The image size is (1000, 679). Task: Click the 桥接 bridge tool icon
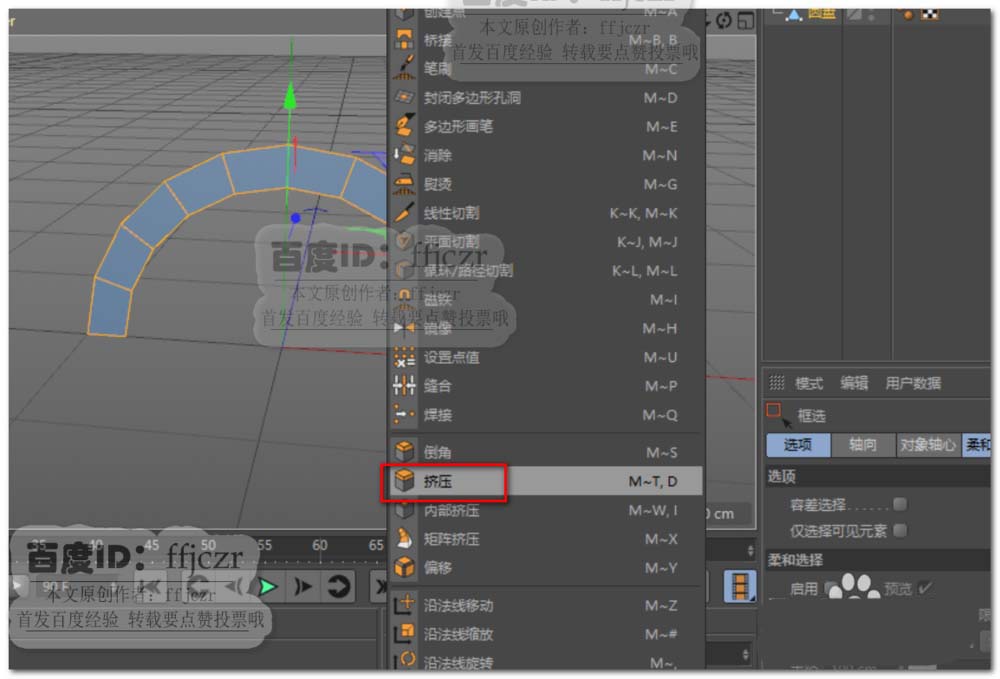point(404,40)
